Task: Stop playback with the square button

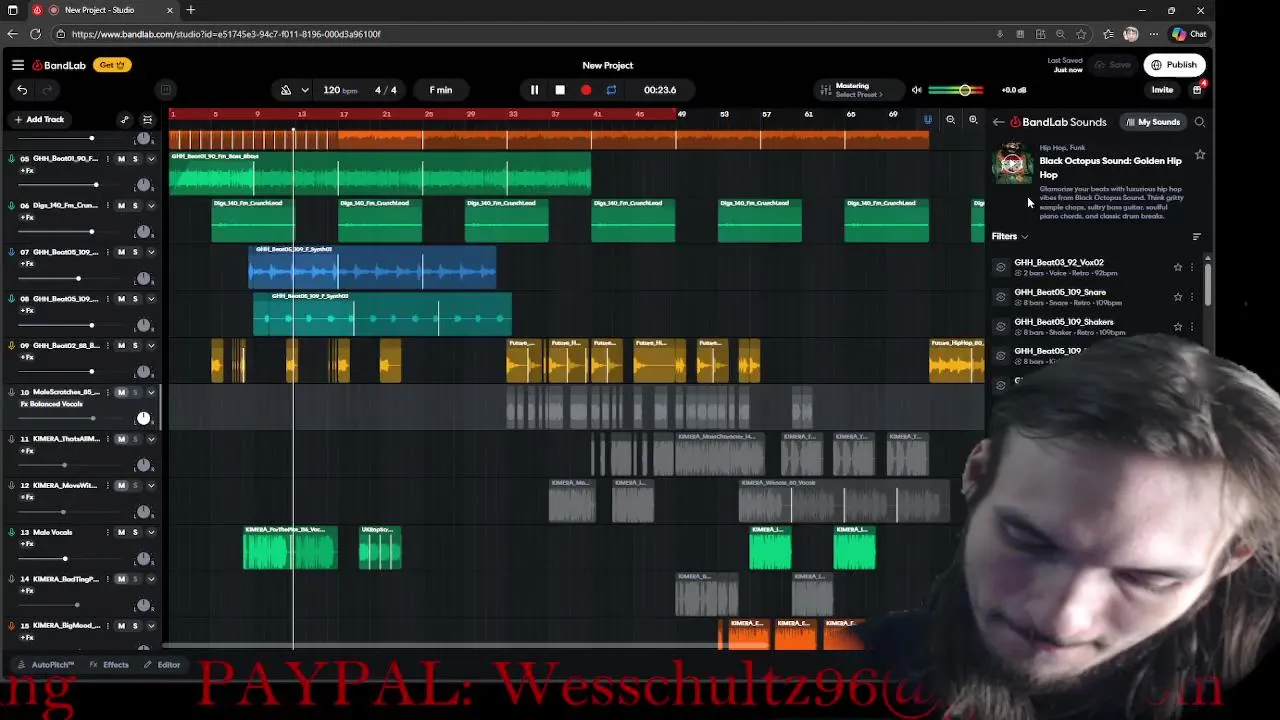Action: click(x=560, y=90)
